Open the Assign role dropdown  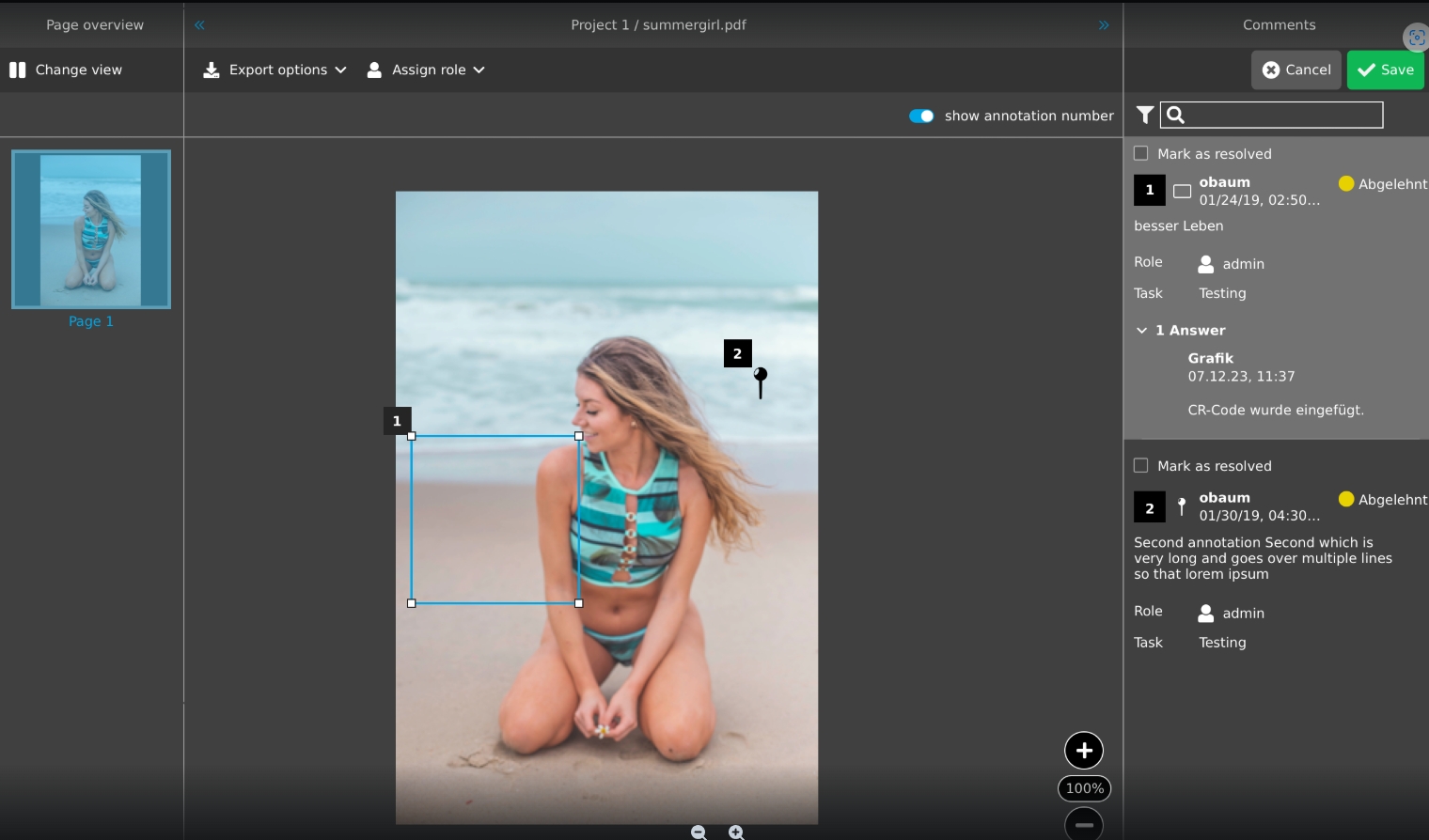426,70
